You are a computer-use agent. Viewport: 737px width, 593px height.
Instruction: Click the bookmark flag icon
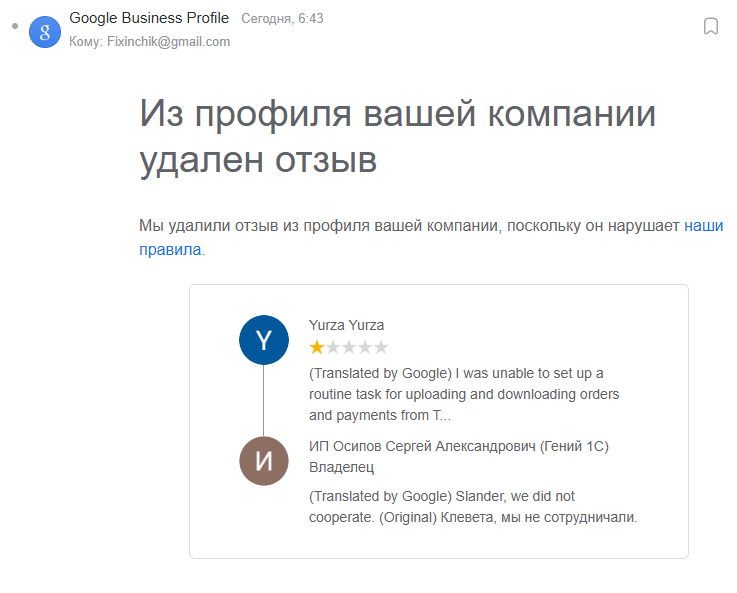710,26
